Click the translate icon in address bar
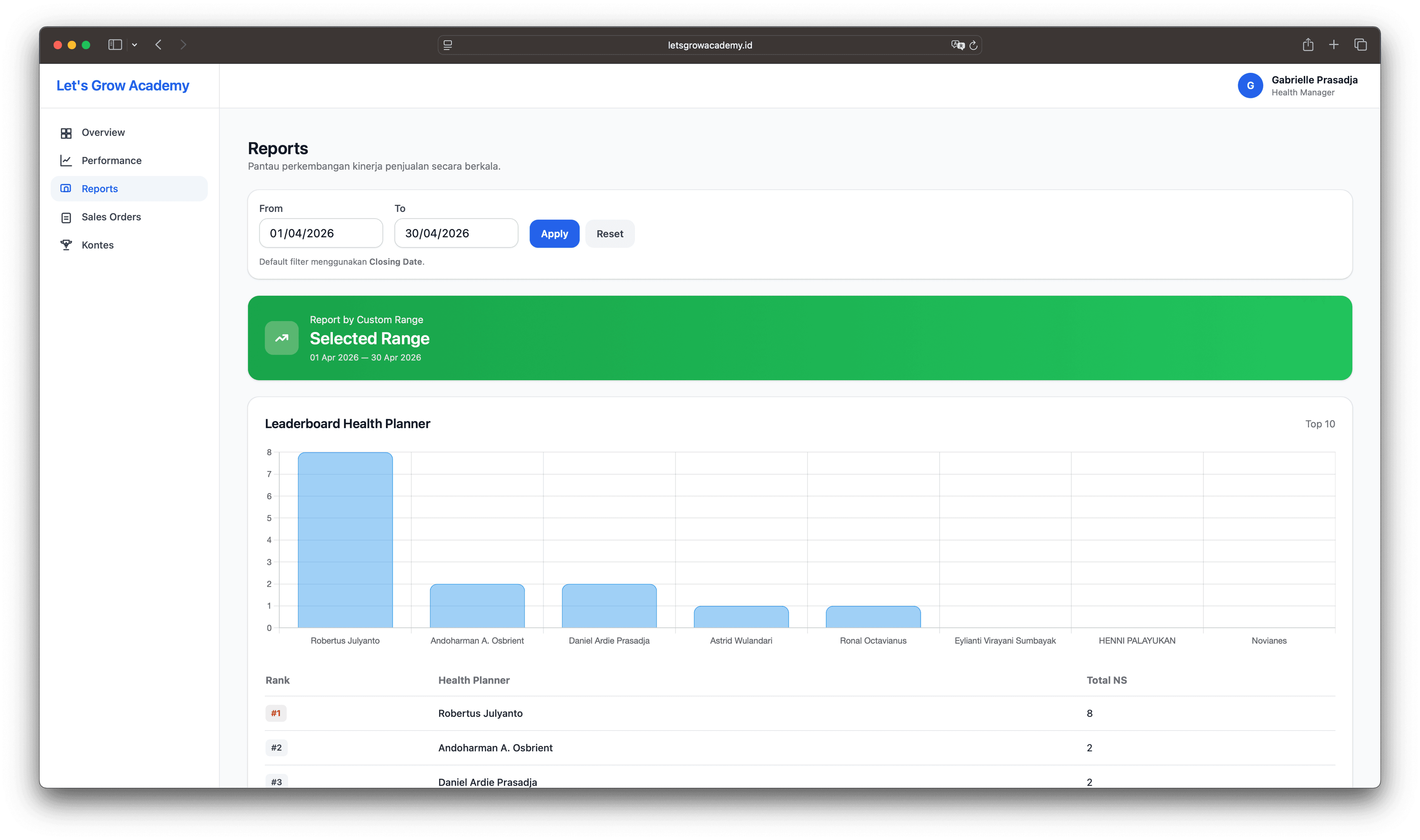 pyautogui.click(x=958, y=45)
